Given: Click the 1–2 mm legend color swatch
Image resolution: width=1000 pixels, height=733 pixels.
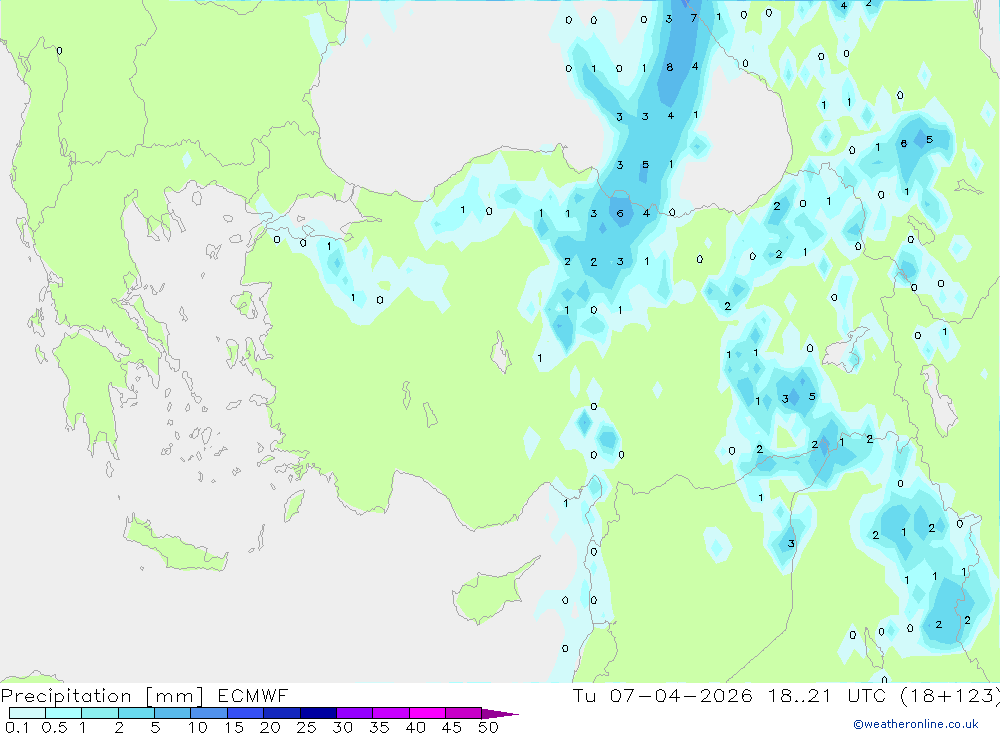Looking at the screenshot, I should 100,713.
